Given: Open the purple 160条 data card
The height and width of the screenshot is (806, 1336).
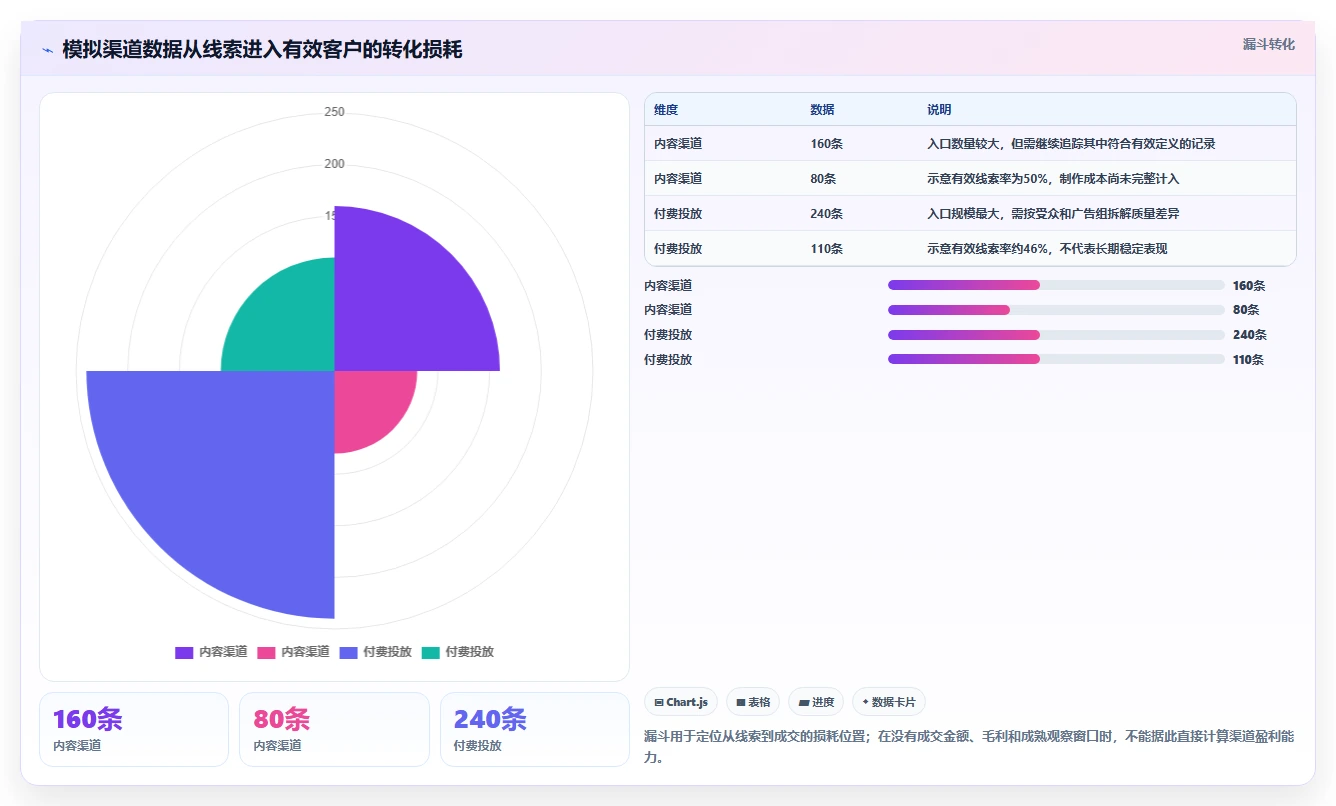Looking at the screenshot, I should [x=134, y=729].
